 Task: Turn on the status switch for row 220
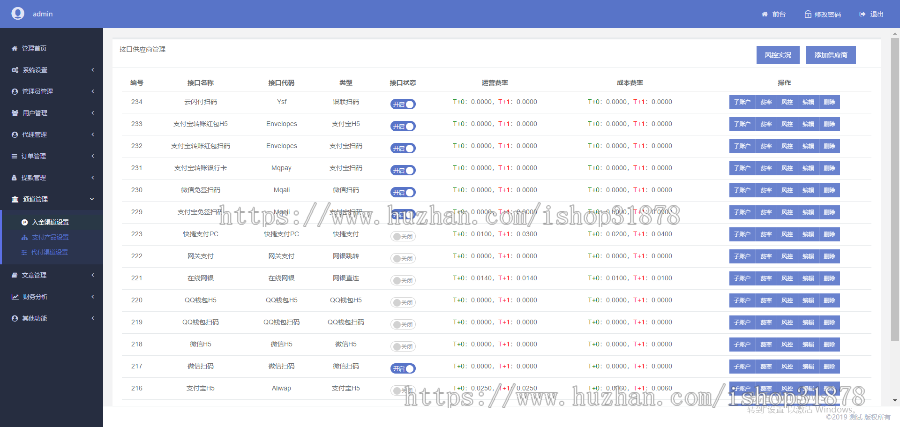(x=403, y=302)
